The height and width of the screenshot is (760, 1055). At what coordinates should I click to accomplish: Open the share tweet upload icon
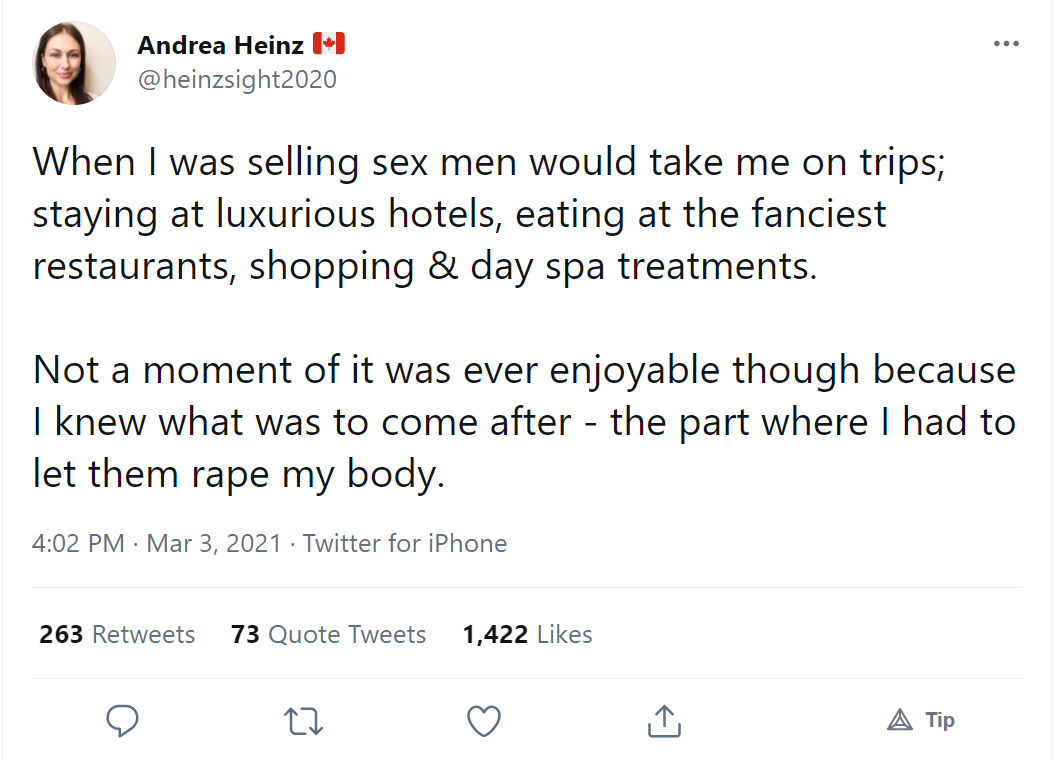pos(664,721)
